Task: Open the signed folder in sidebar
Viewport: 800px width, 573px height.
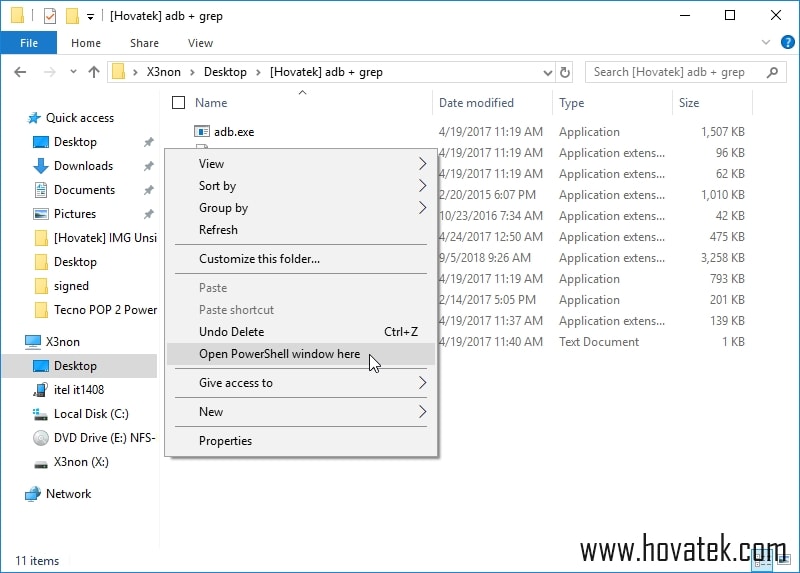Action: (x=71, y=286)
